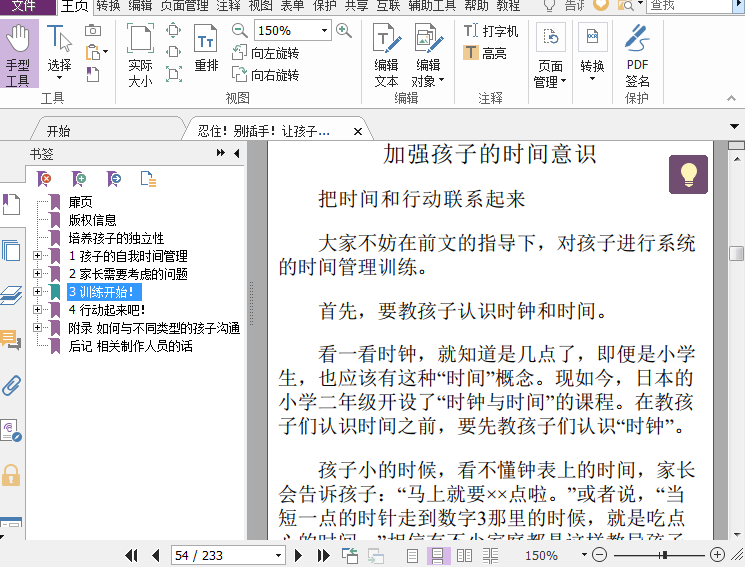745x567 pixels.
Task: Click the snapshot camera icon
Action: point(93,30)
